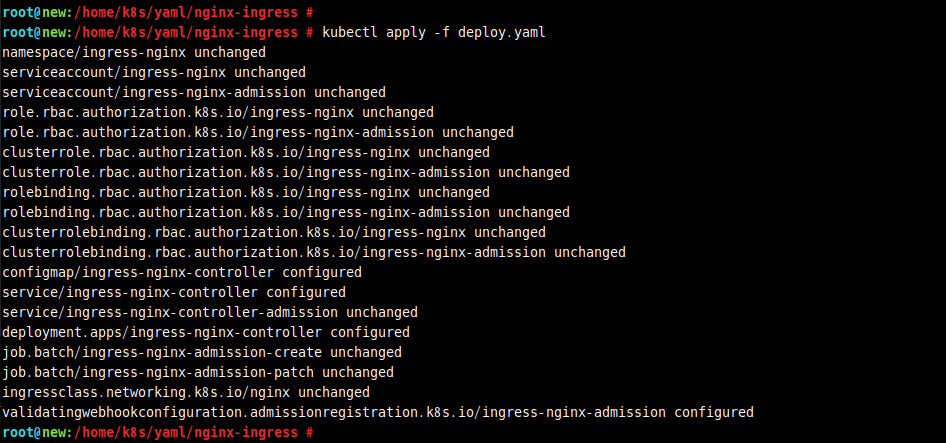946x443 pixels.
Task: Click the job.batch/ingress-nginx-admission-create line
Action: (202, 352)
